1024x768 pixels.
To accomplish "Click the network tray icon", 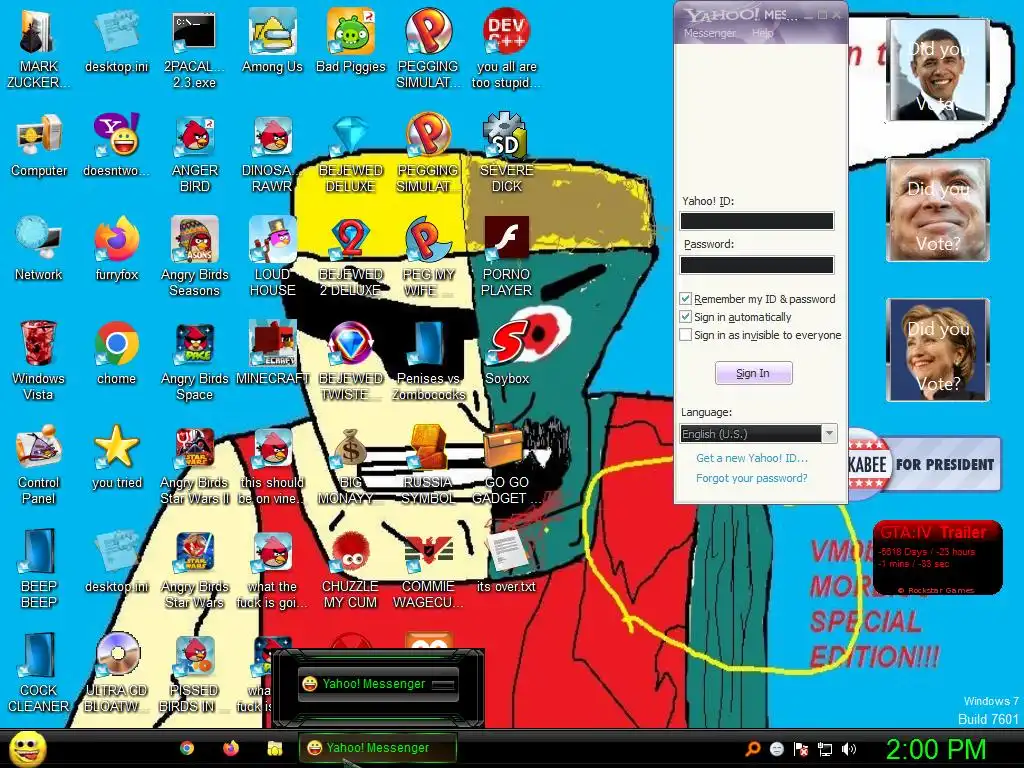I will (x=825, y=749).
